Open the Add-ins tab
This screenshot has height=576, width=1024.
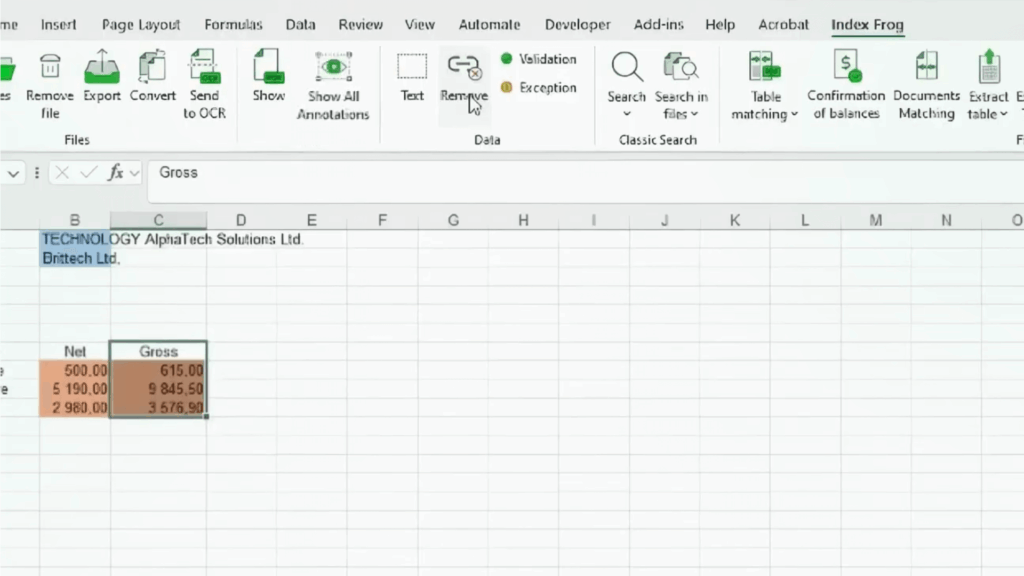pos(658,24)
